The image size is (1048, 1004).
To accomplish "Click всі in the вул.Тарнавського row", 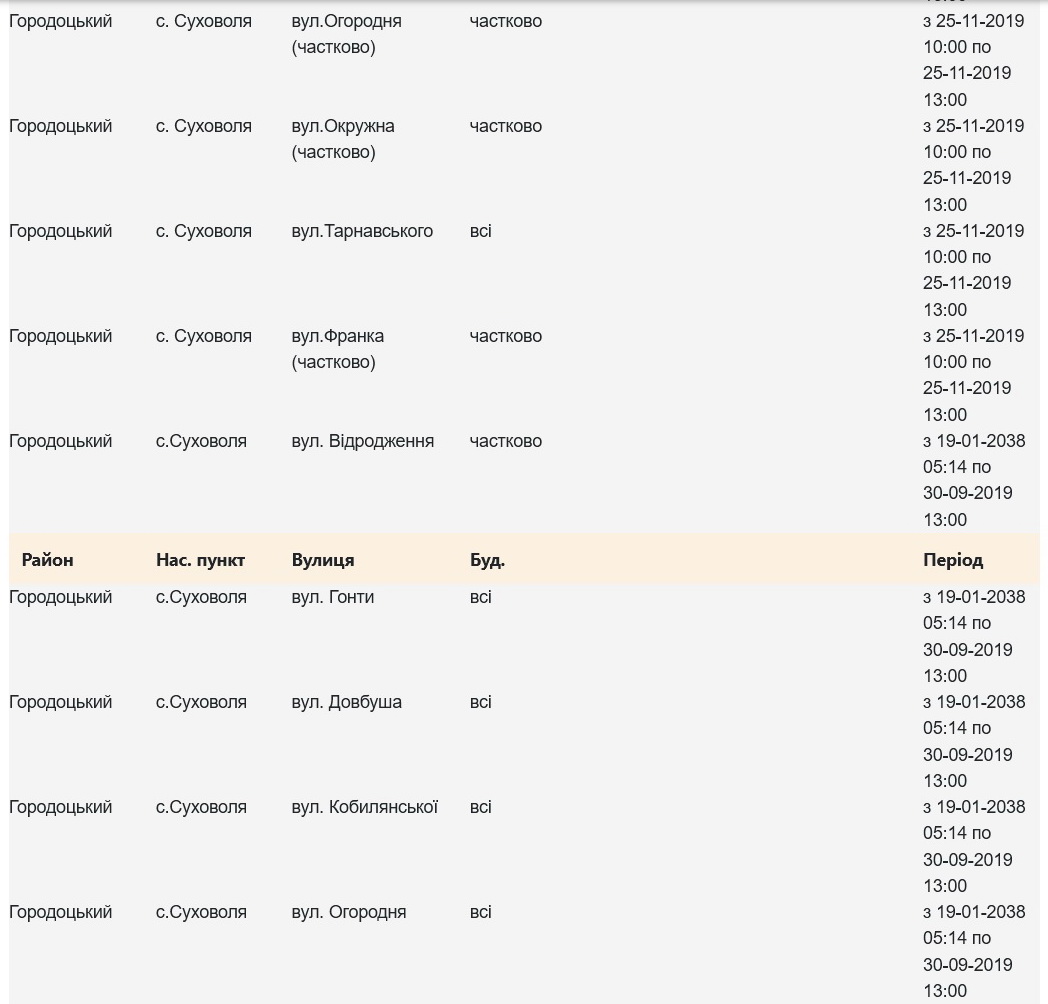I will (480, 231).
